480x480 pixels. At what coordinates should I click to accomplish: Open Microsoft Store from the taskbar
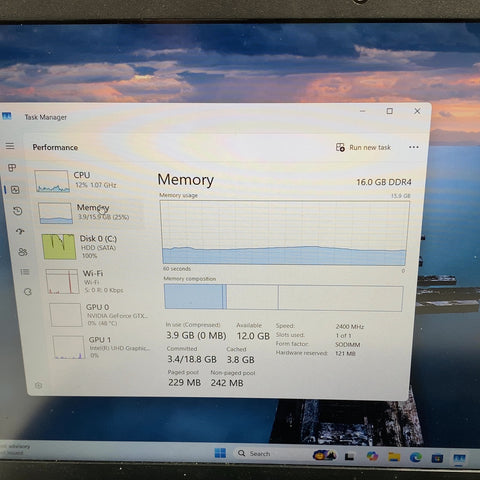click(x=437, y=458)
